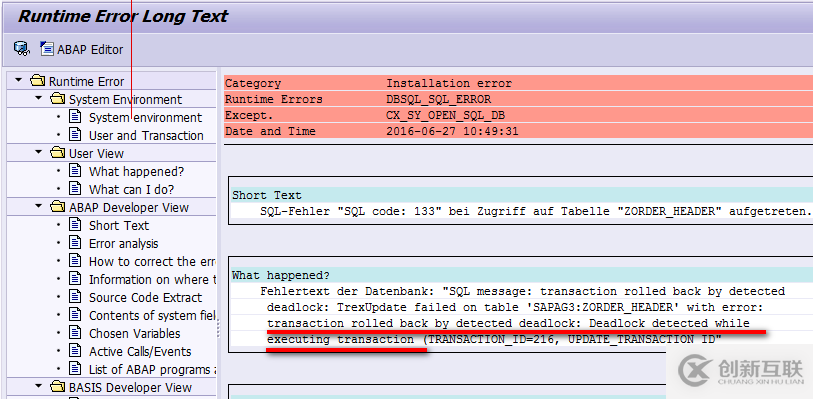
Task: Select the Short Text tree entry
Action: (119, 225)
